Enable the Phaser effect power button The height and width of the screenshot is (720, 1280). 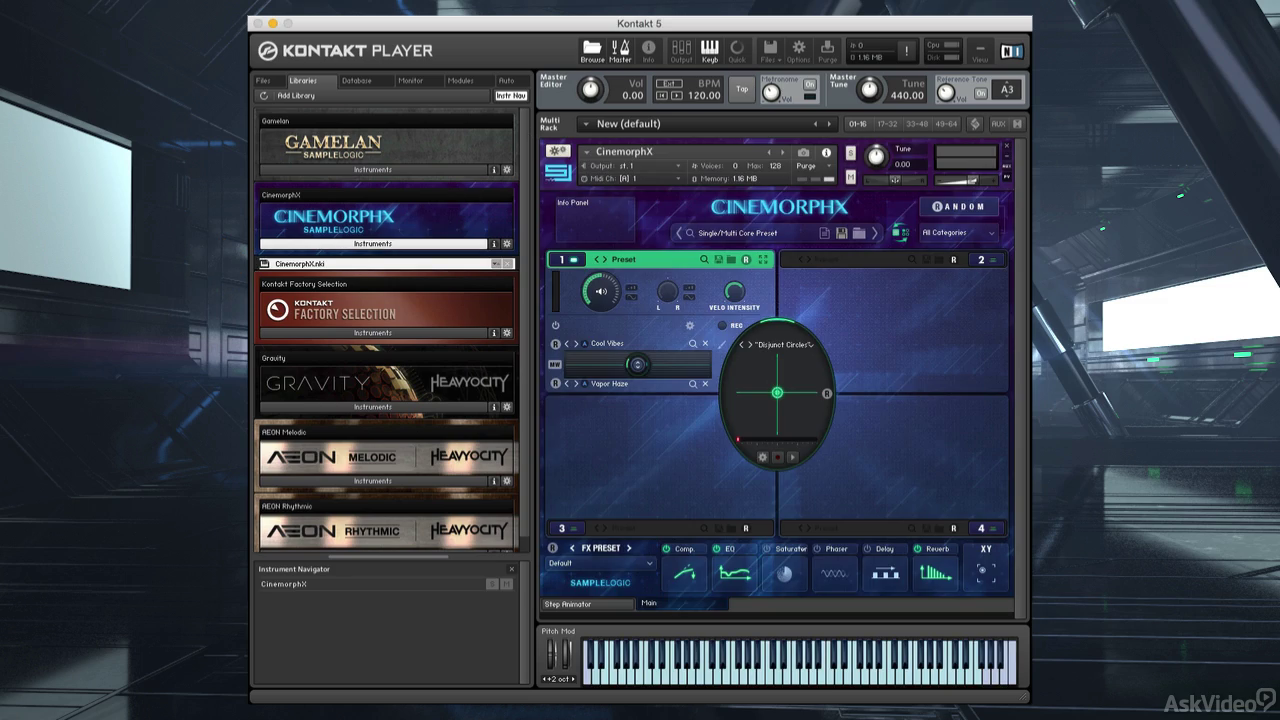817,549
